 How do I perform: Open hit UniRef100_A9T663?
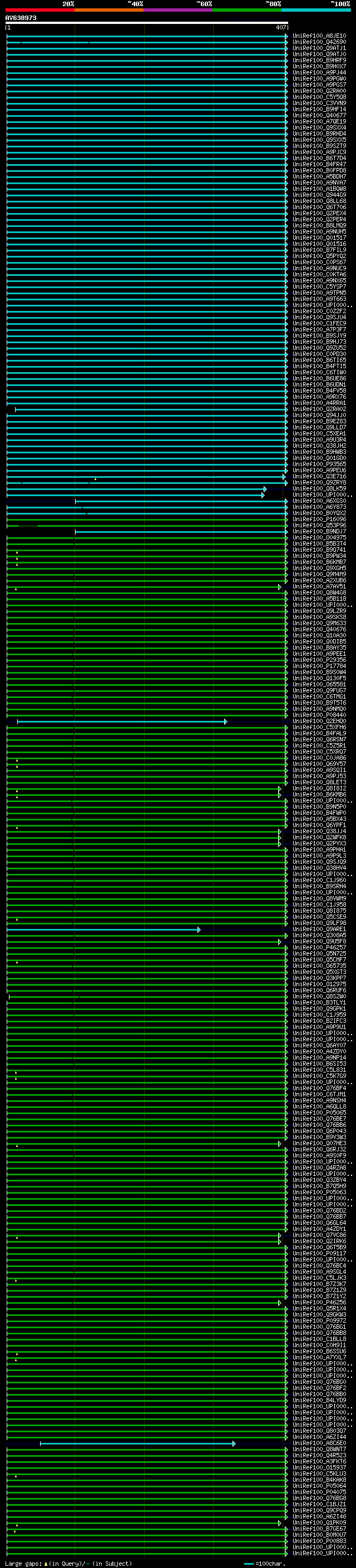(319, 299)
